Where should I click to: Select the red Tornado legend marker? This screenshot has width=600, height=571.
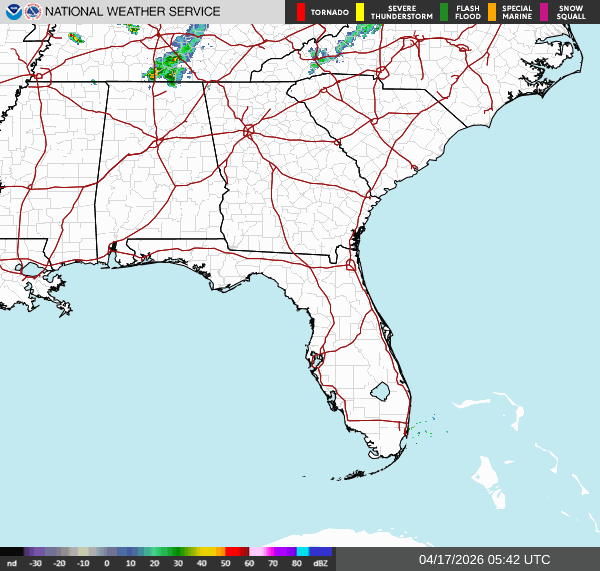click(300, 12)
